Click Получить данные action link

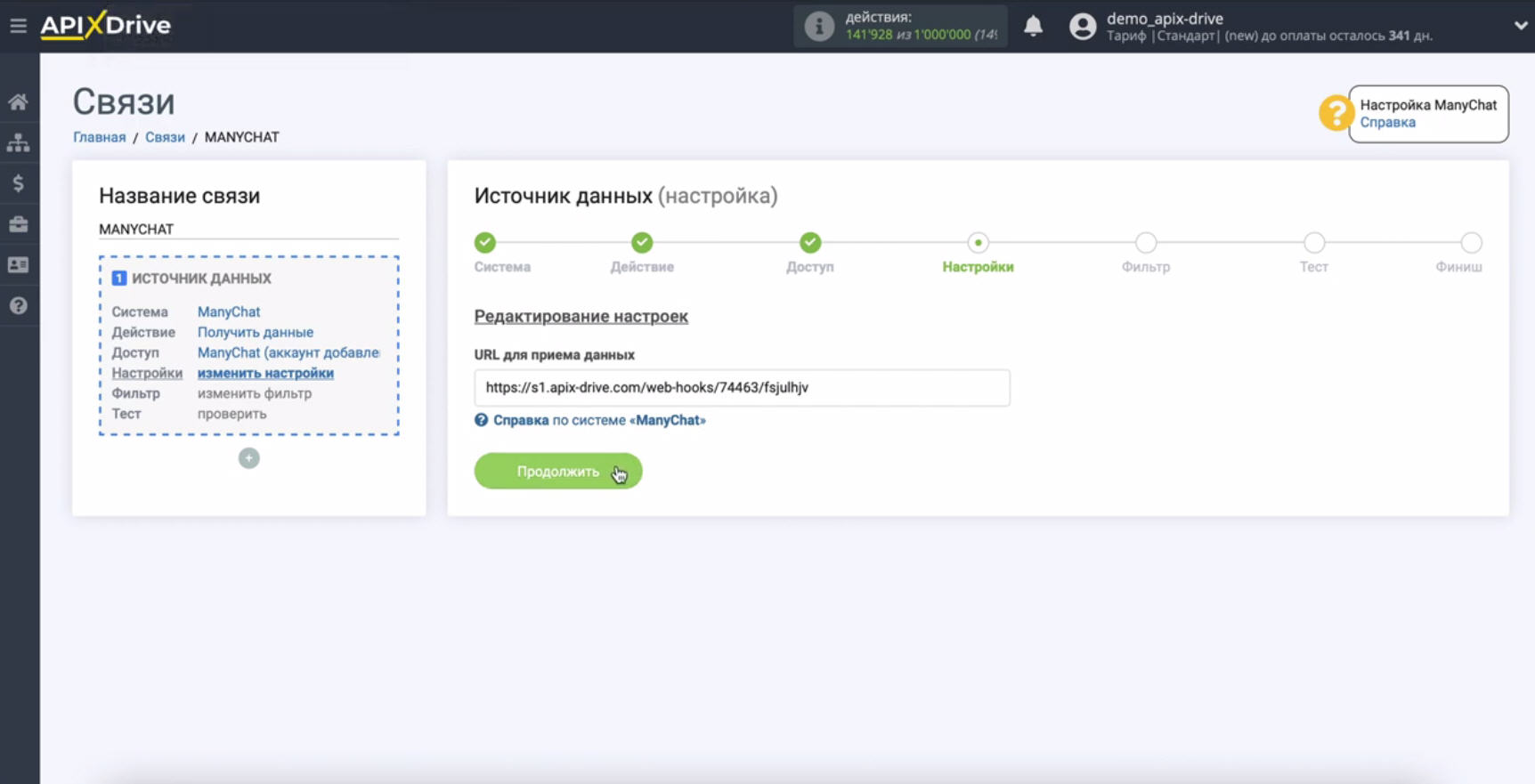coord(256,332)
